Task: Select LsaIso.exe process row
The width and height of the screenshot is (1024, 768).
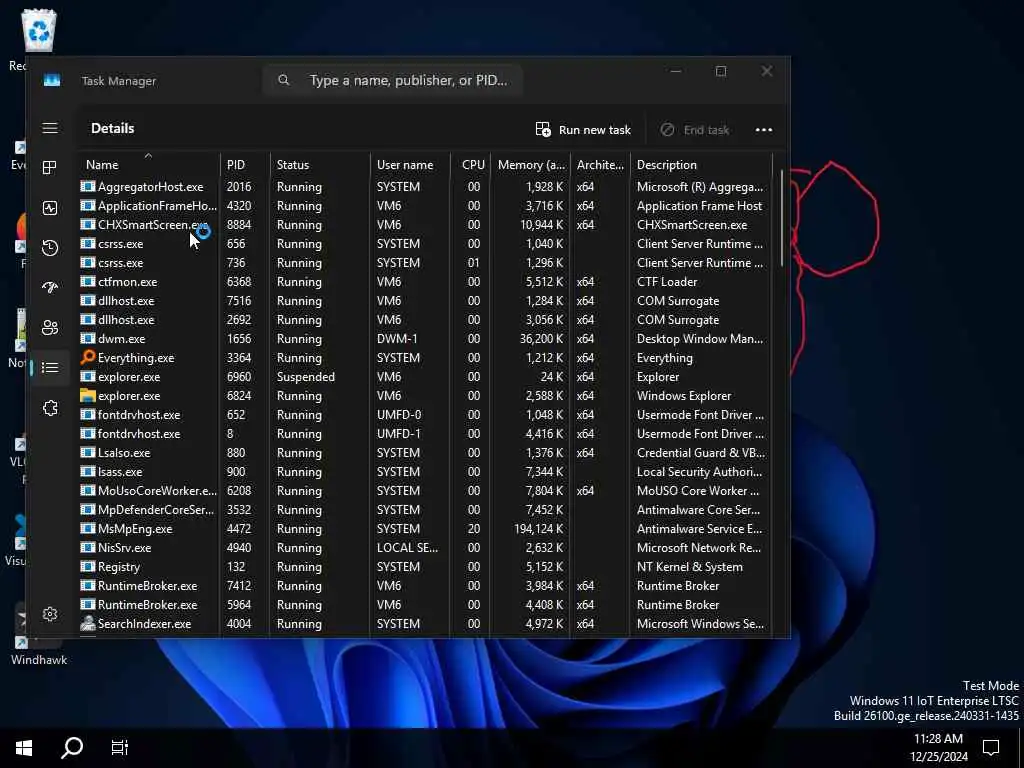Action: (x=424, y=452)
